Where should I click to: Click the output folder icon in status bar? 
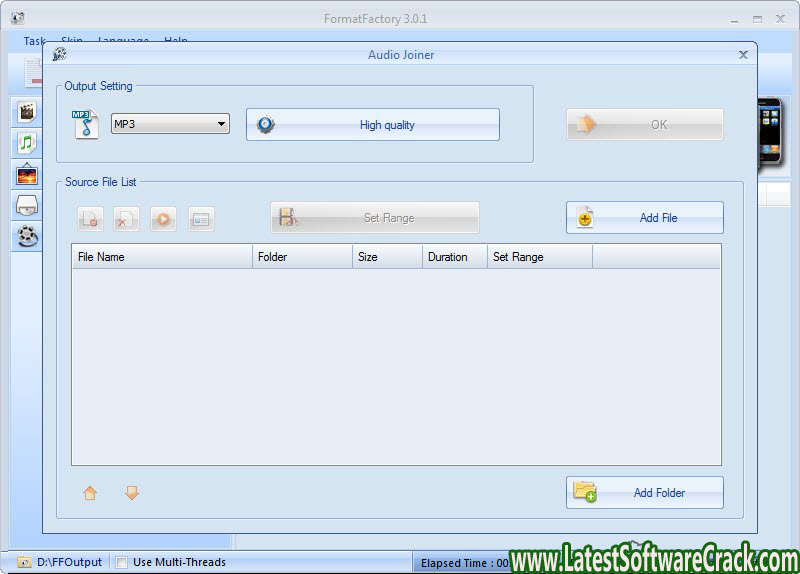pos(24,562)
